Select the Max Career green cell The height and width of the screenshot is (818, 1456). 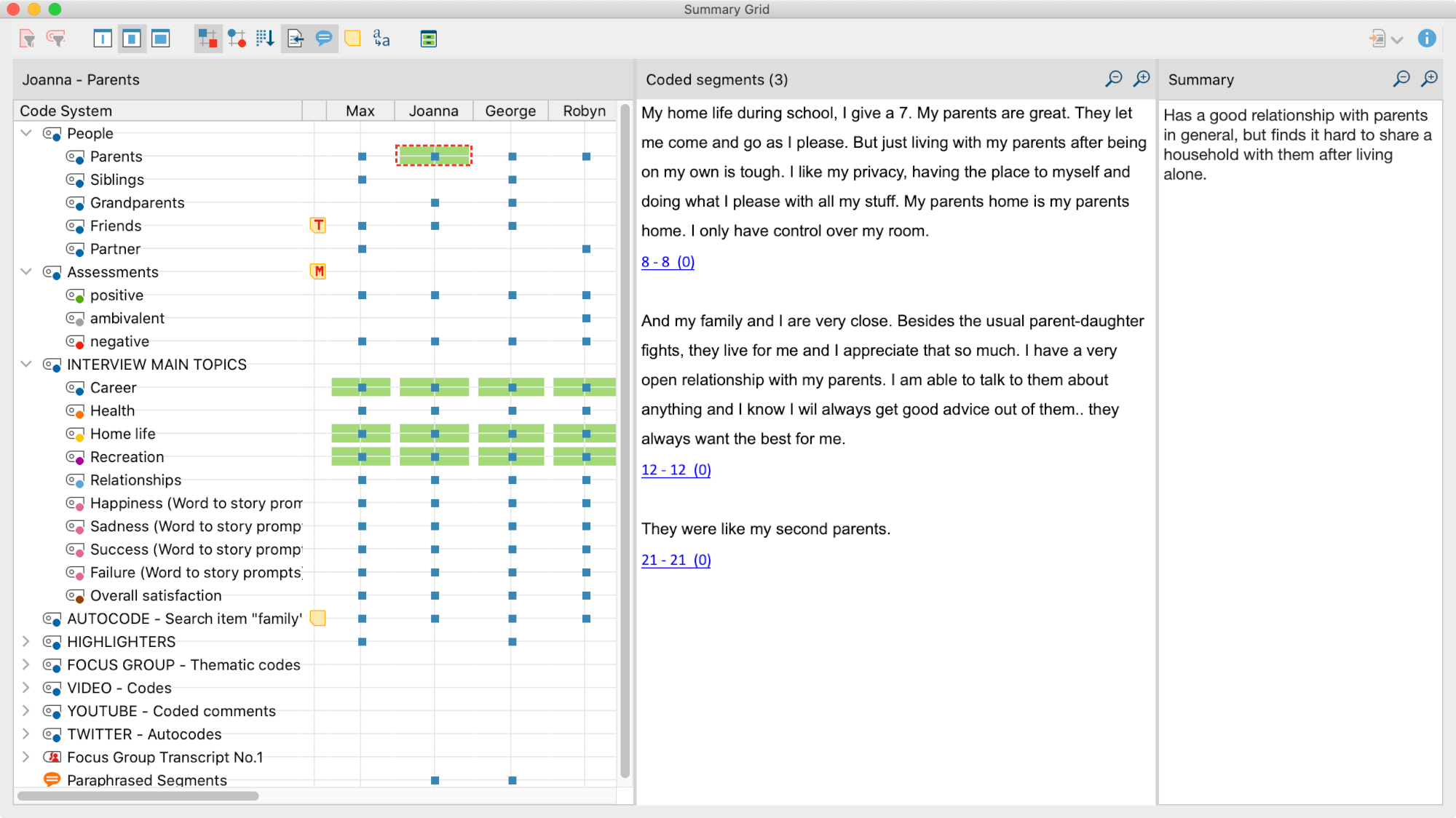[361, 387]
